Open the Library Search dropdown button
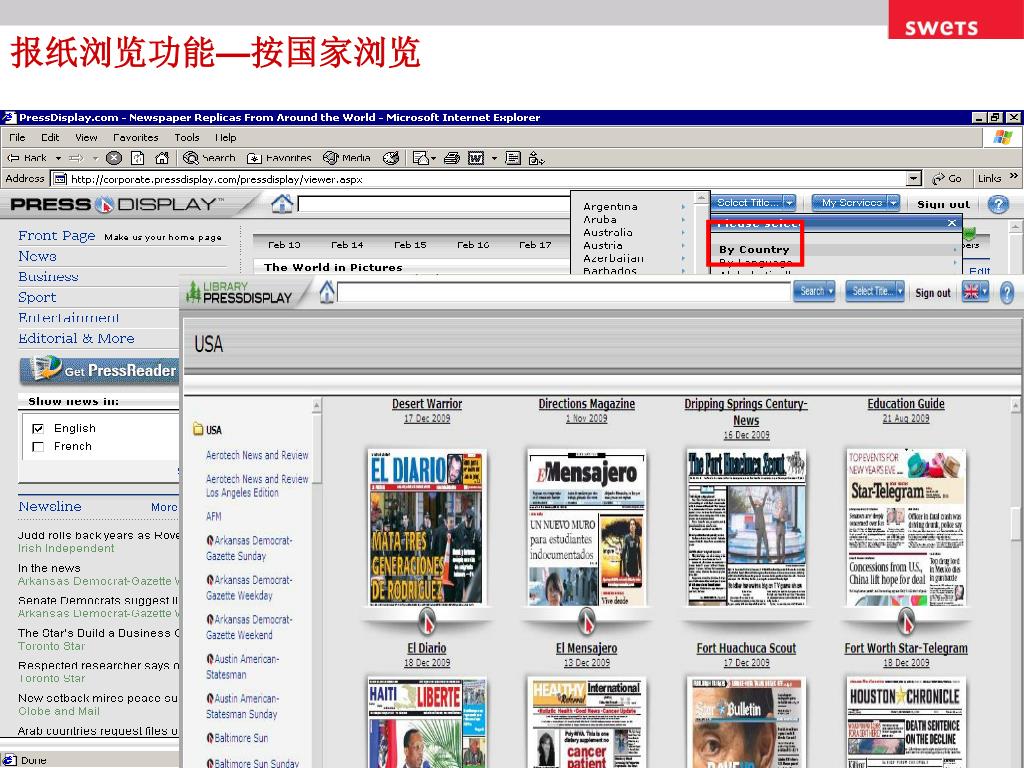This screenshot has width=1024, height=768. click(x=814, y=291)
